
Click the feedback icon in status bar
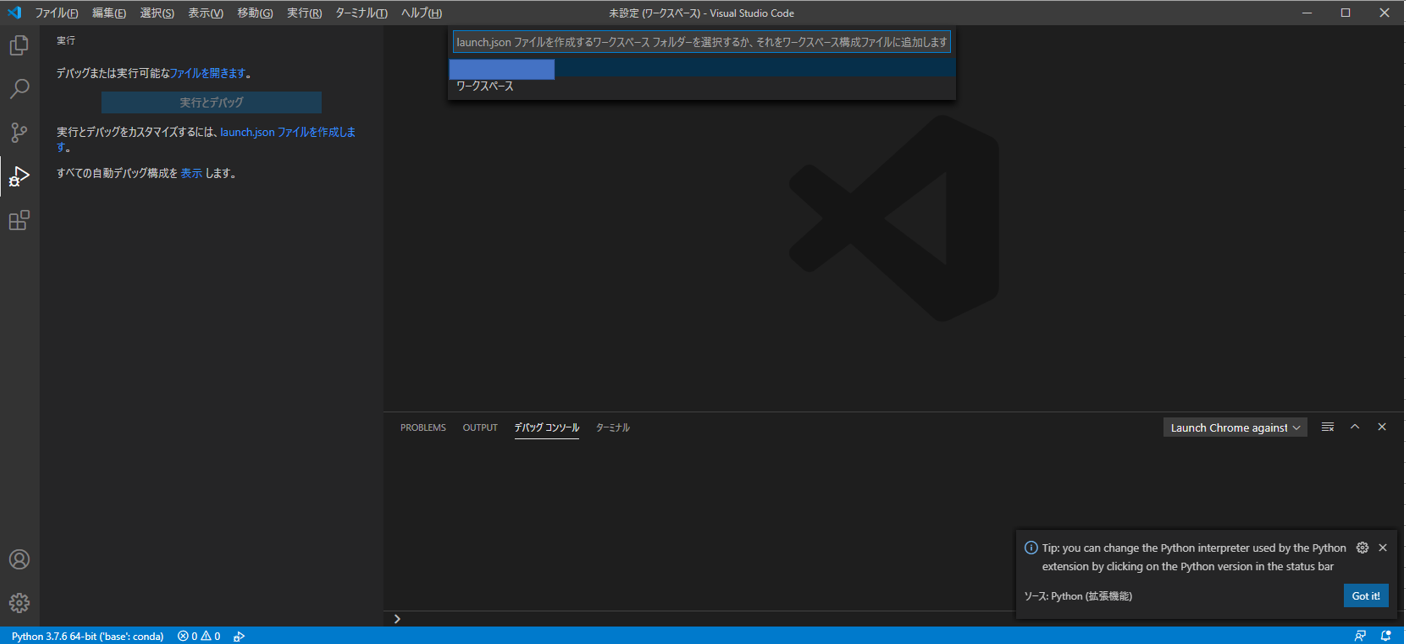click(x=1360, y=636)
